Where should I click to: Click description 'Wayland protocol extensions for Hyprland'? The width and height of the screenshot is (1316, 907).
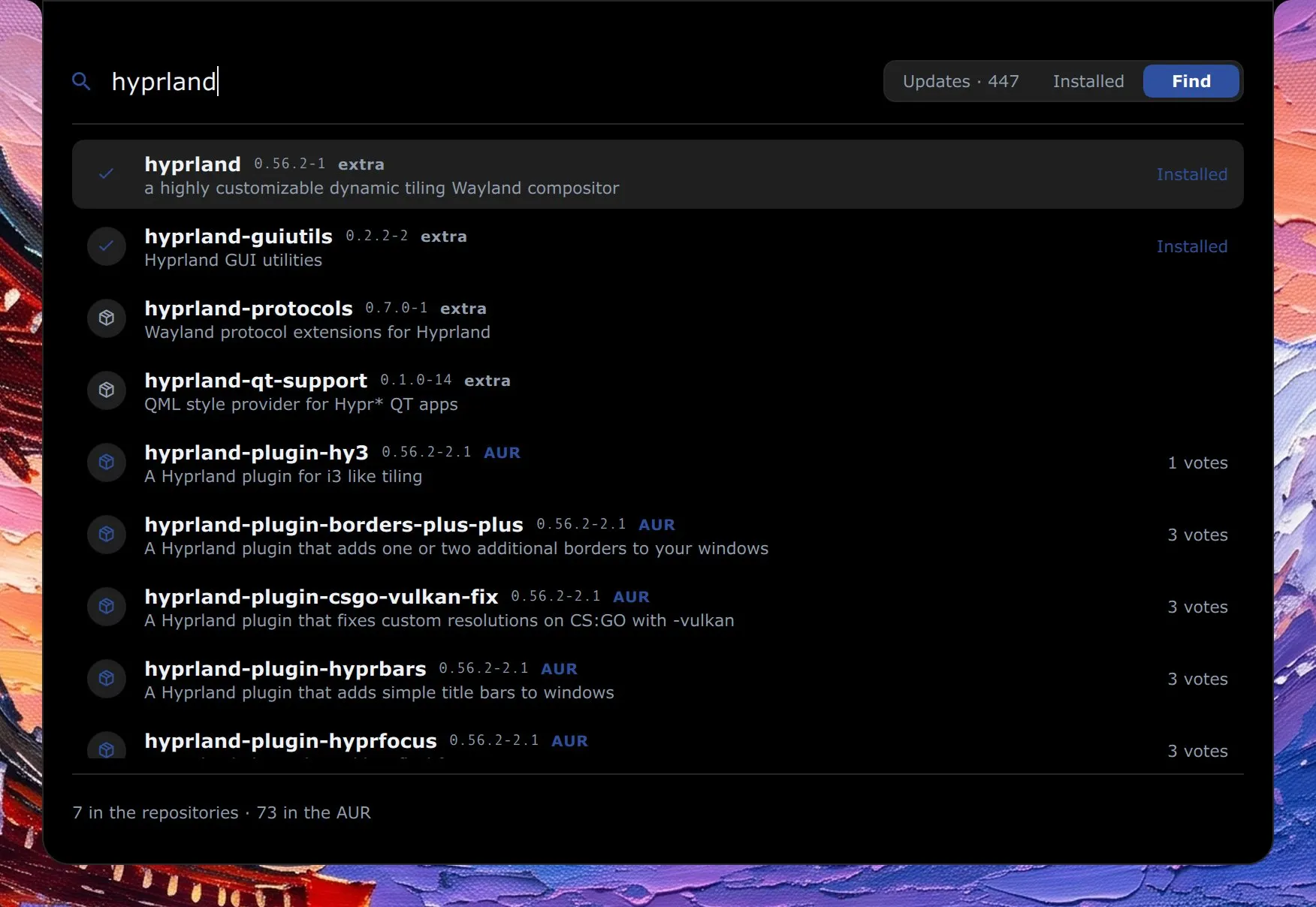point(317,333)
